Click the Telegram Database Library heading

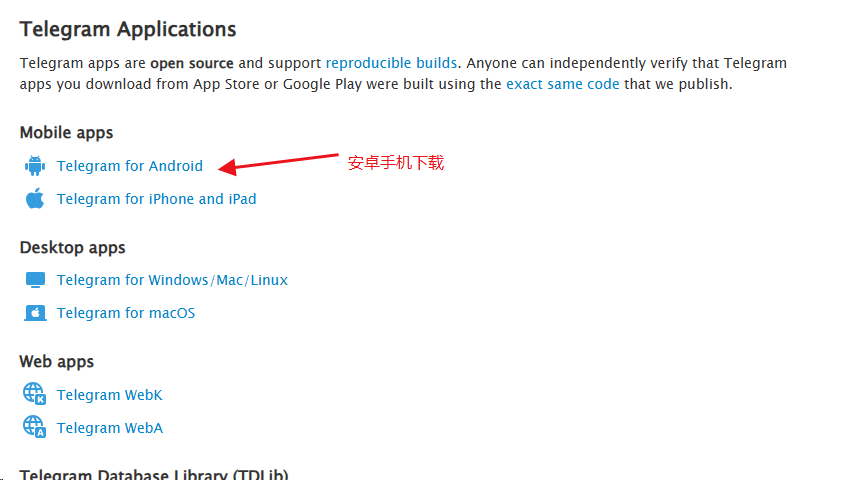[154, 474]
